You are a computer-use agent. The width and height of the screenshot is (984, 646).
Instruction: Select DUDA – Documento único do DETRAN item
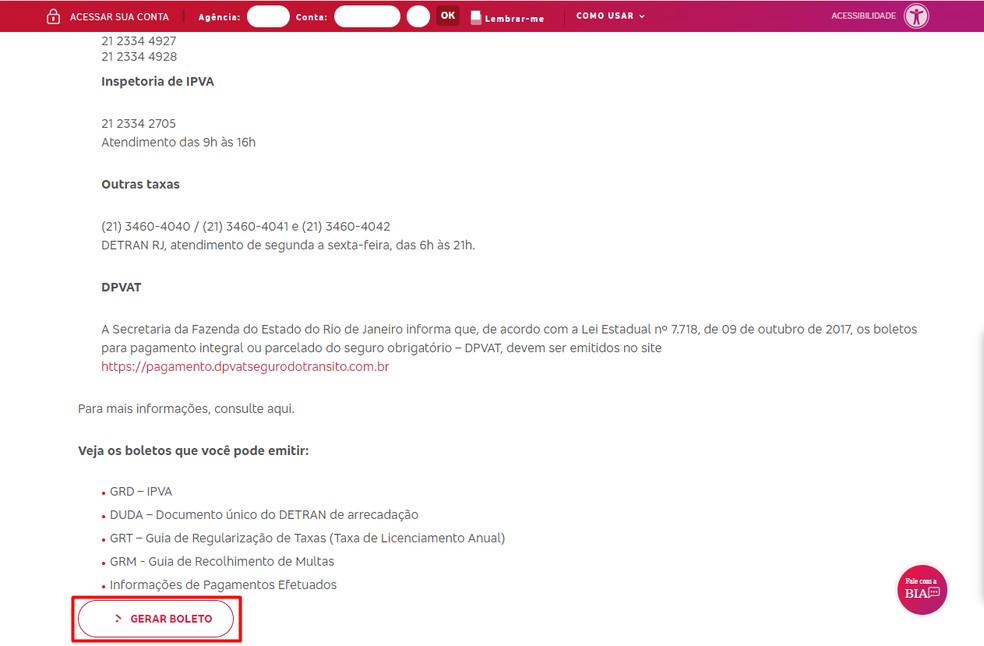tap(264, 515)
